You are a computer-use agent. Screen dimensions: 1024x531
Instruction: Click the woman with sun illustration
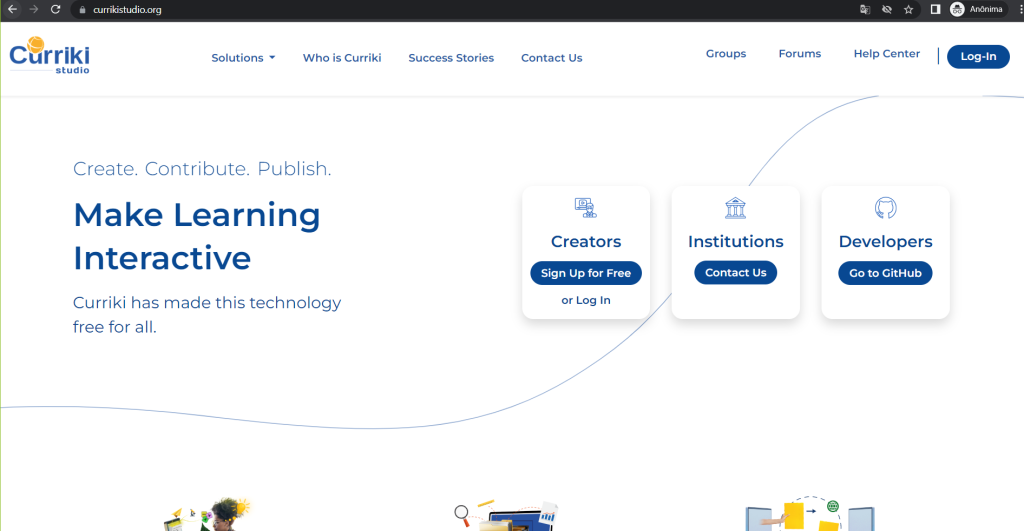(207, 514)
